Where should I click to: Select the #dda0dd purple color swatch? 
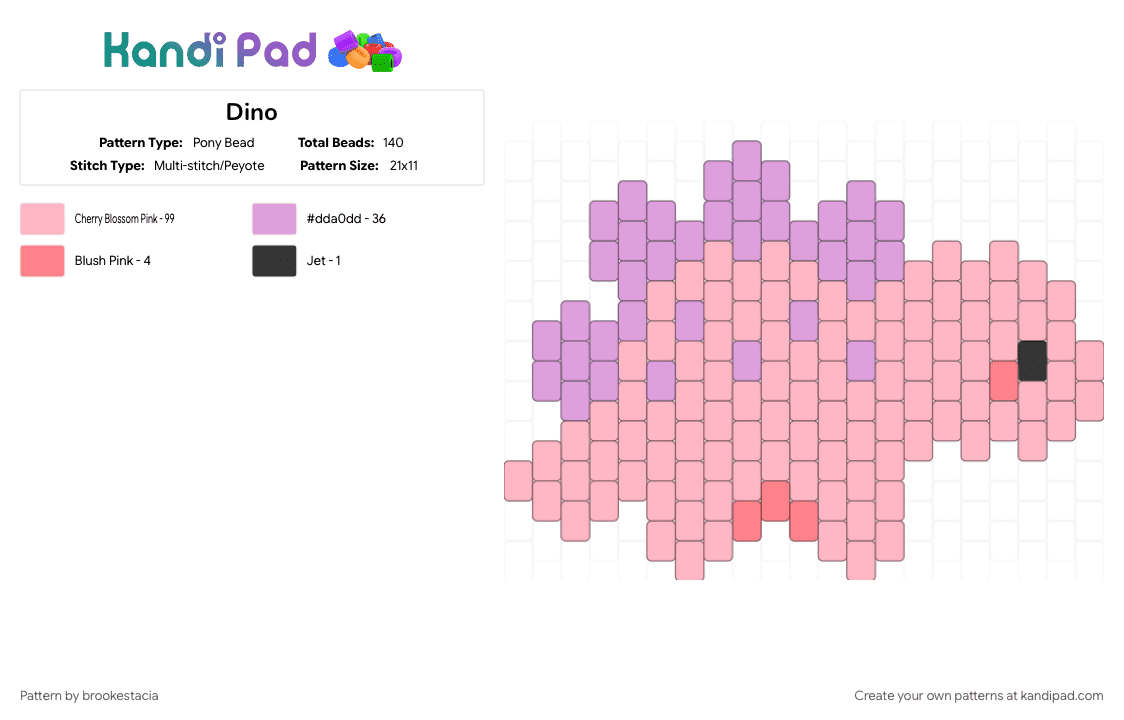tap(274, 219)
